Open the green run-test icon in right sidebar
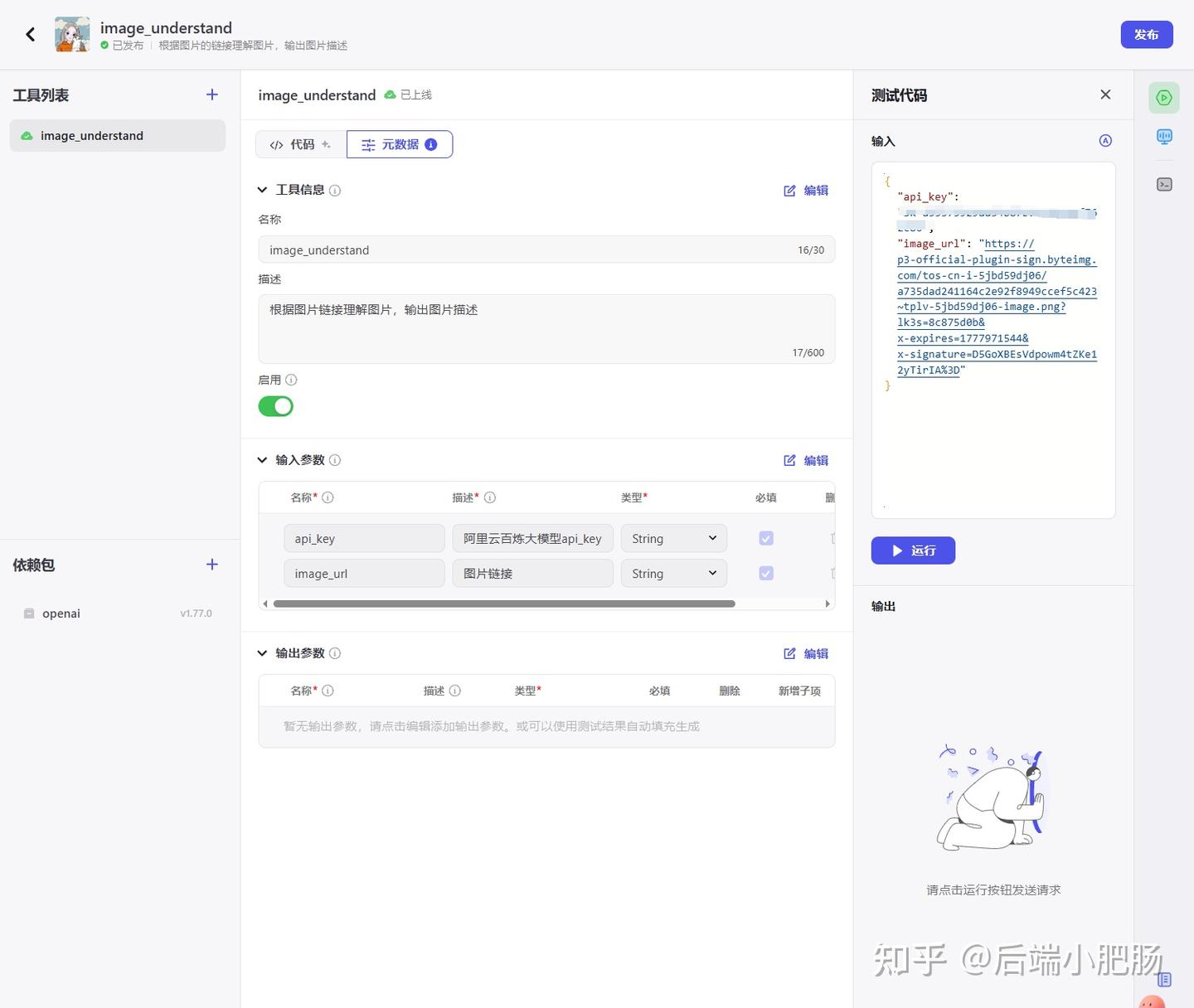Screen dimensions: 1194x1008 [x=1164, y=98]
